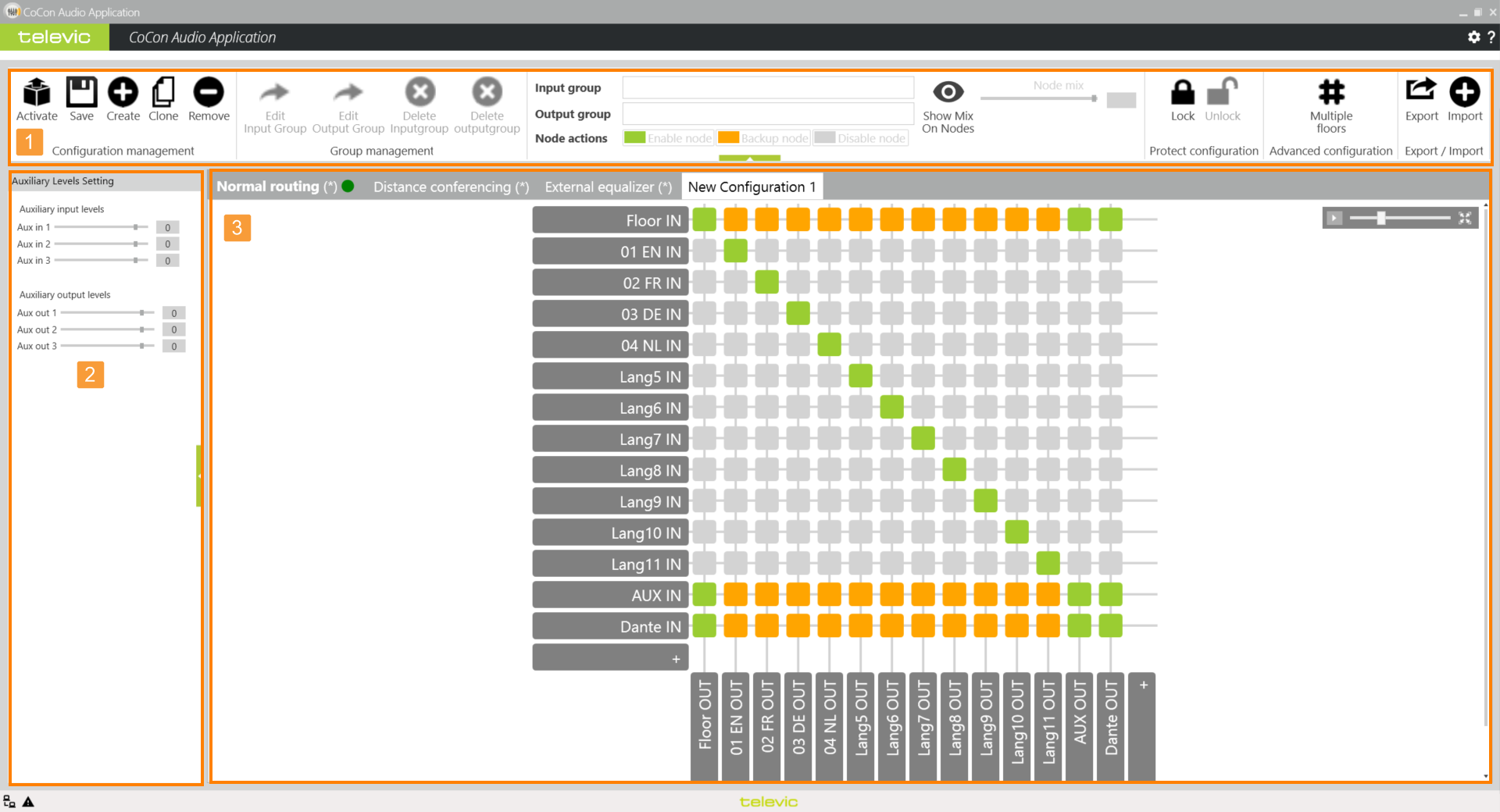Click the Activate configuration icon
1500x812 pixels.
[37, 93]
